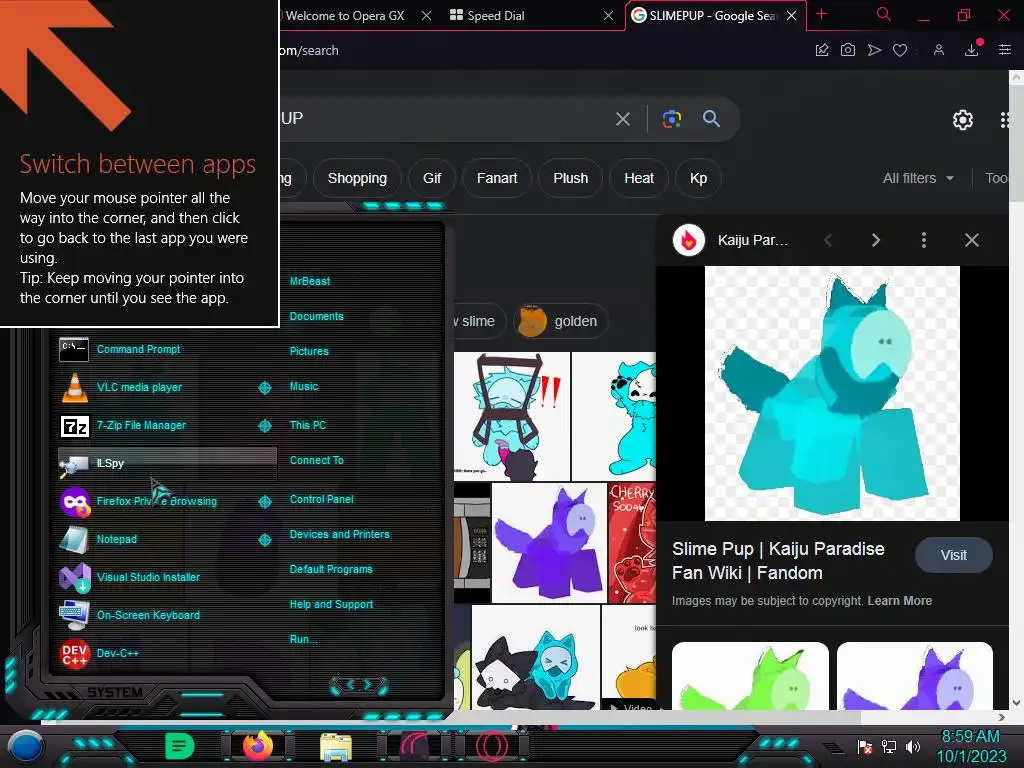Search by image with Google Lens
The height and width of the screenshot is (768, 1024).
672,119
